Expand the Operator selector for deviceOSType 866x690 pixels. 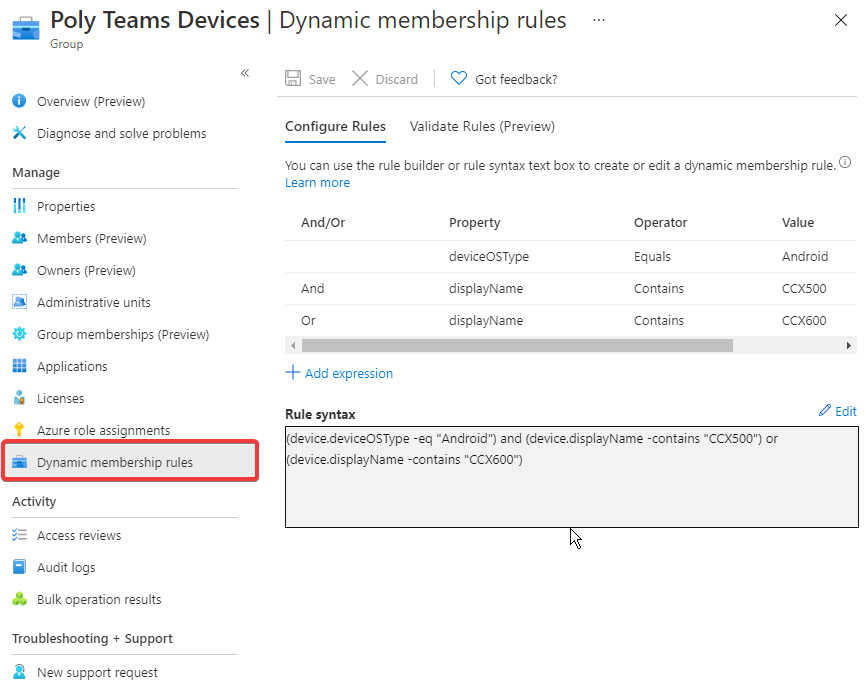[x=655, y=256]
